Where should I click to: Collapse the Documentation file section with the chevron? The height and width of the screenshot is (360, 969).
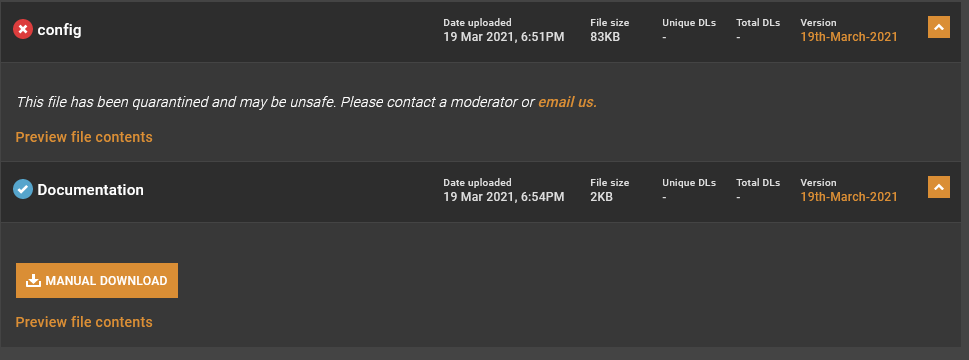pos(939,187)
